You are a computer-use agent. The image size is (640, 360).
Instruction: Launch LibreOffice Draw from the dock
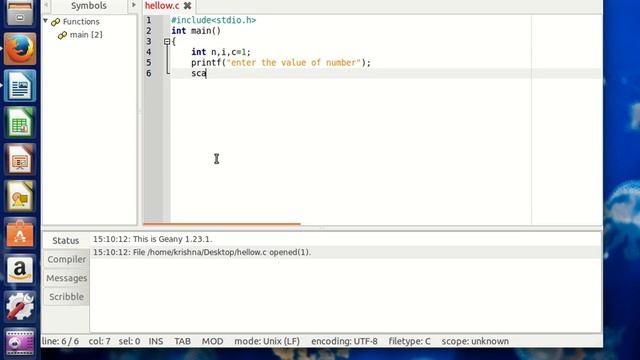20,196
